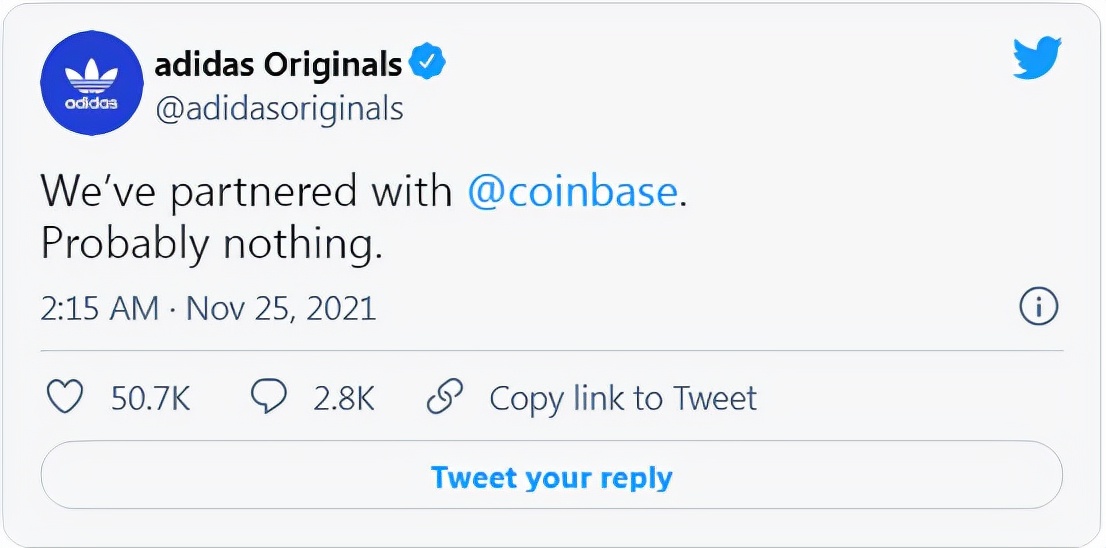Screen dimensions: 1106x548
Task: Click the adidas Originals display name
Action: point(279,66)
